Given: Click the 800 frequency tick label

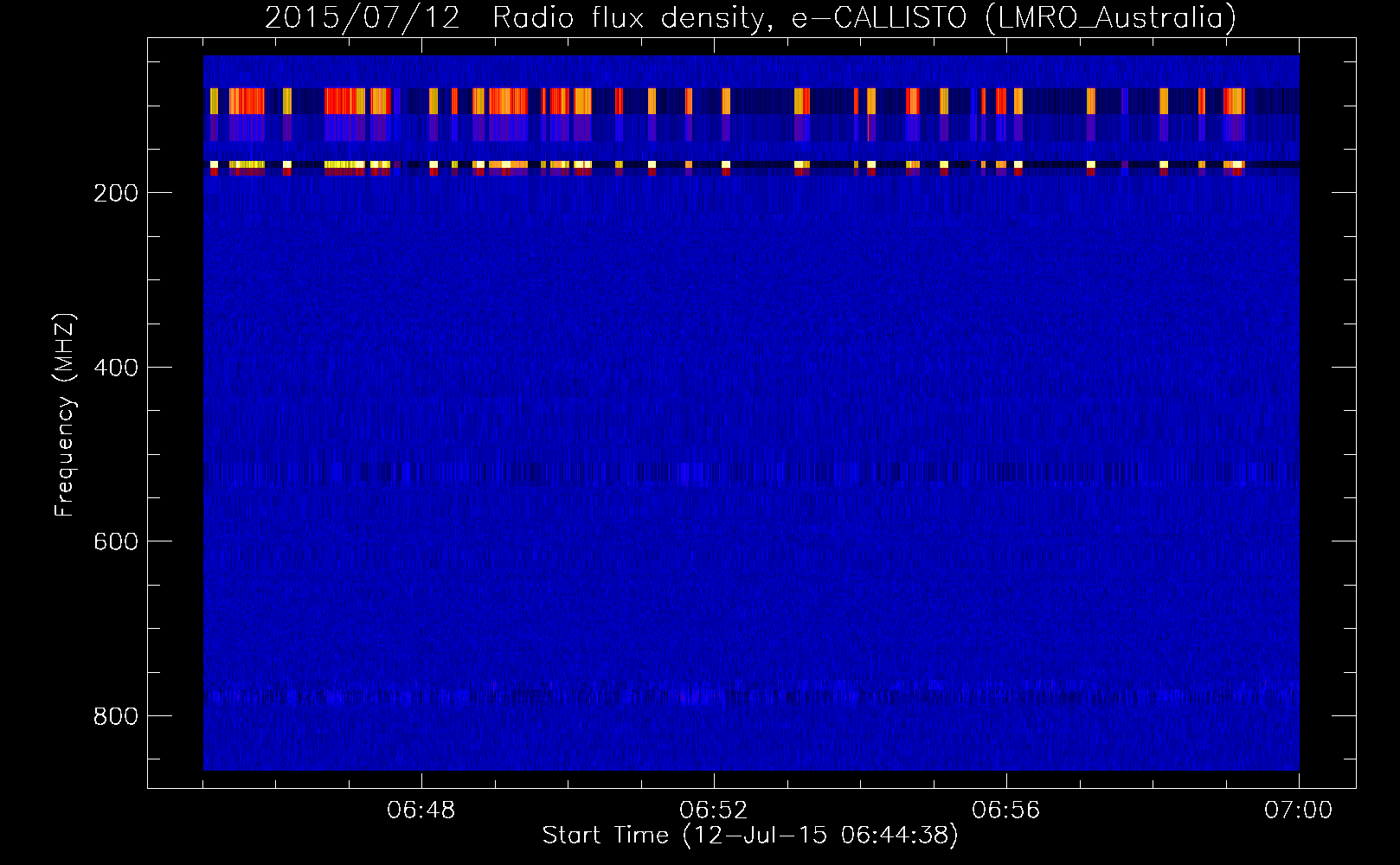Looking at the screenshot, I should point(115,716).
